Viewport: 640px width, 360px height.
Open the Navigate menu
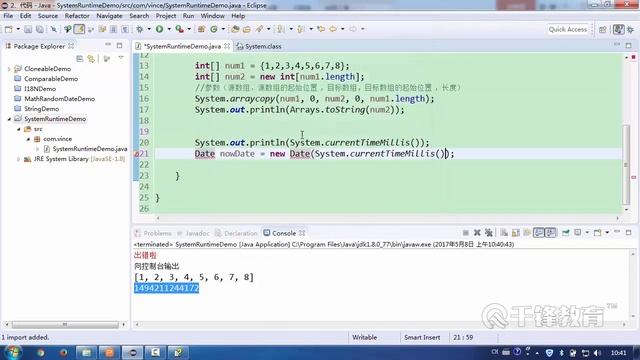tap(109, 16)
